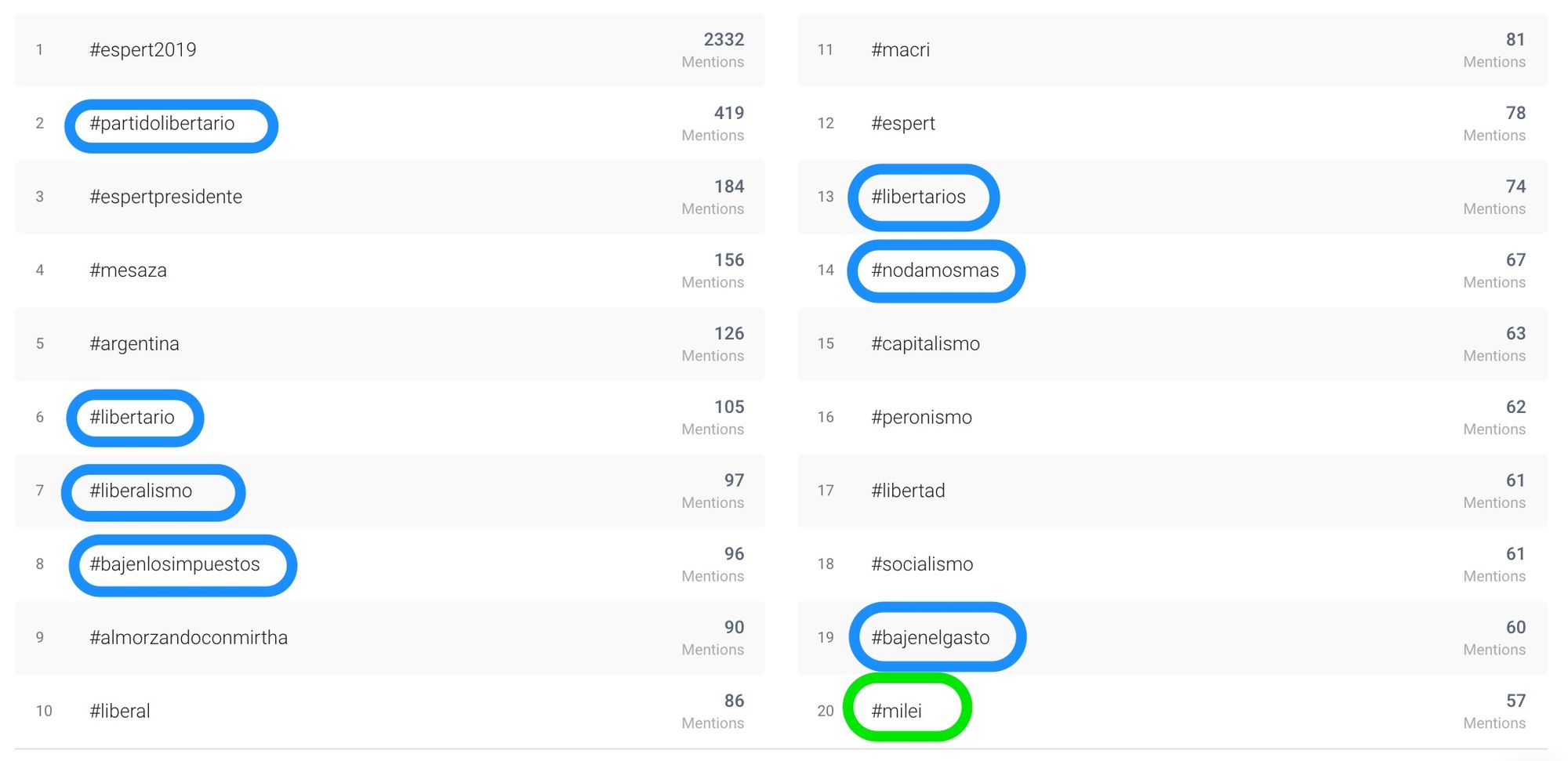Select the #bajenlosimpuestos hashtag
The width and height of the screenshot is (1568, 761).
tap(175, 564)
